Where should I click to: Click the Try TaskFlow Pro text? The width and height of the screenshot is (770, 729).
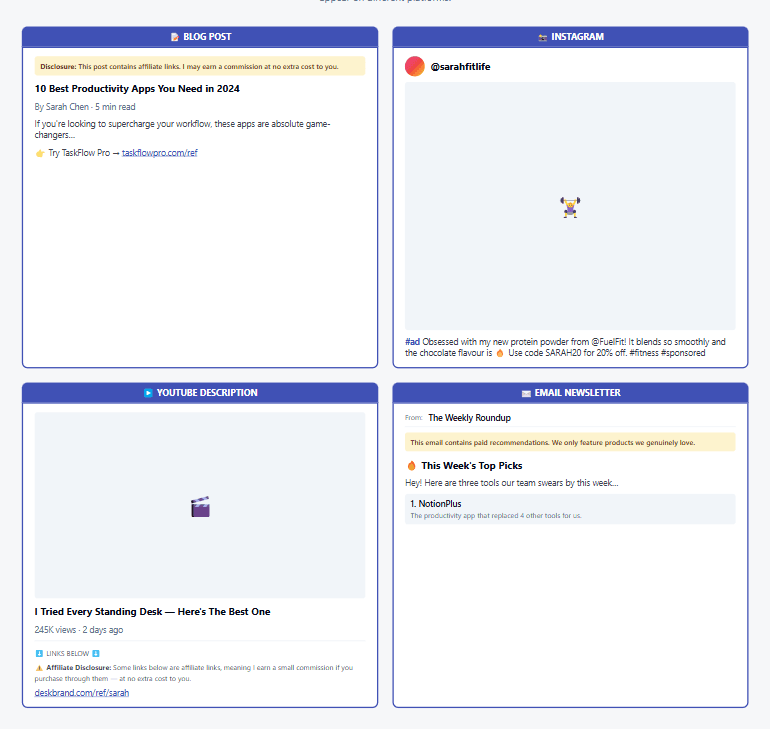(79, 153)
